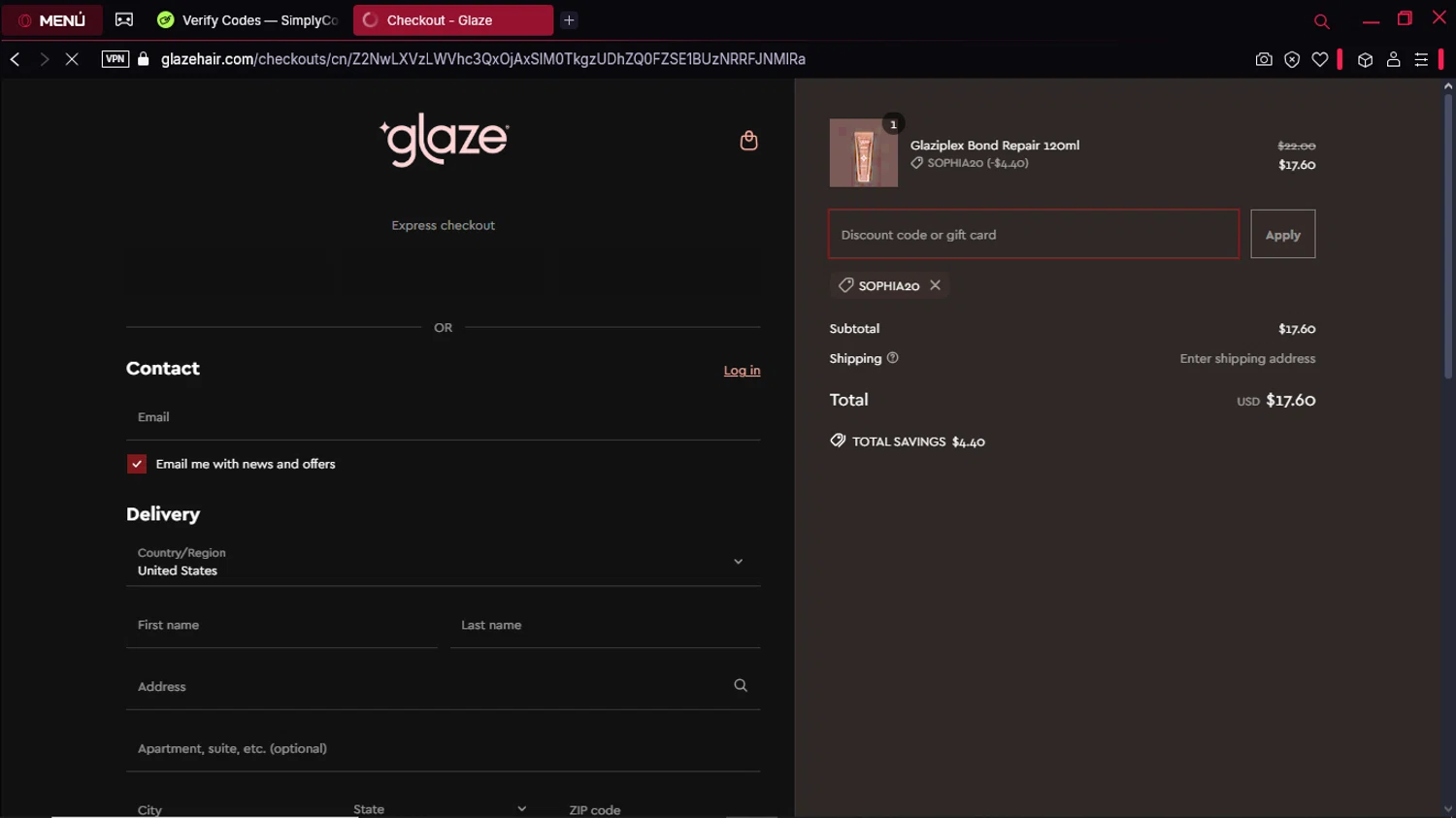The height and width of the screenshot is (818, 1456).
Task: Click the Glaziplex Bond Repair product thumbnail
Action: 863,153
